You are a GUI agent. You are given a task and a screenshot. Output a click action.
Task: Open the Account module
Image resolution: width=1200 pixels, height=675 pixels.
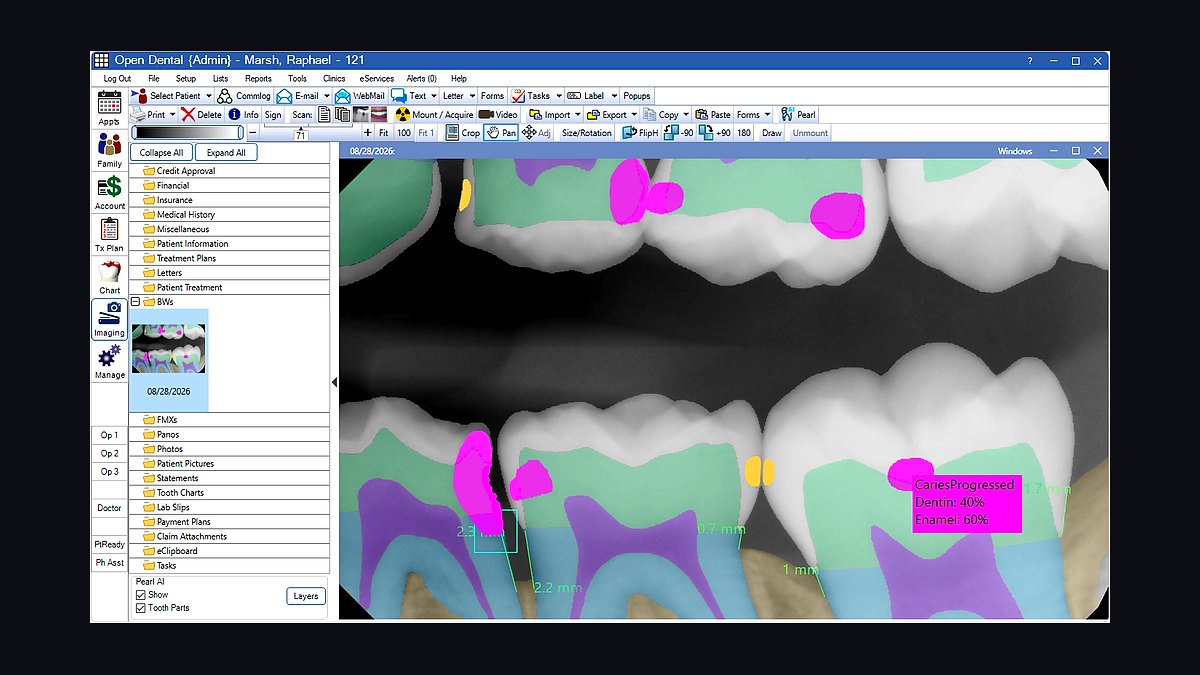109,192
